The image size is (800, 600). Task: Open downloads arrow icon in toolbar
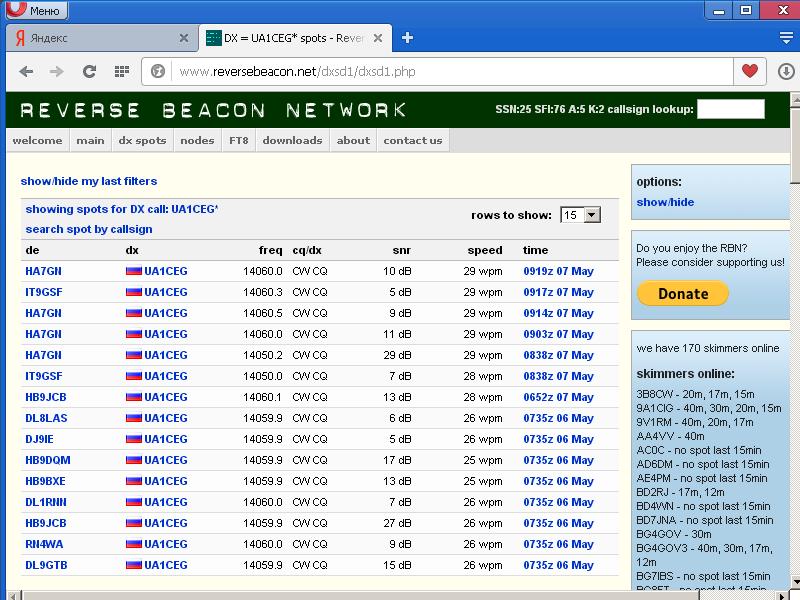click(786, 71)
